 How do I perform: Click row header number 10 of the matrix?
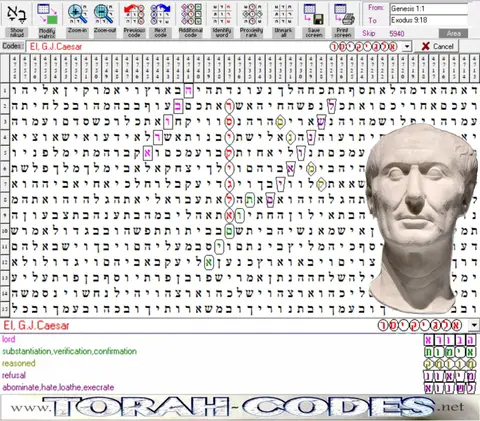(x=5, y=231)
